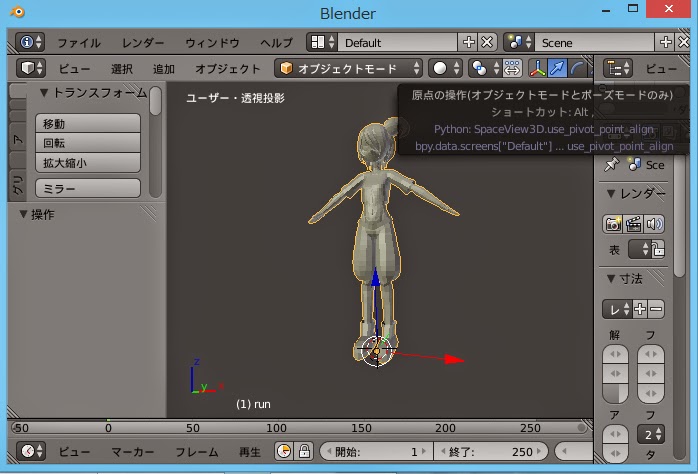This screenshot has height=474, width=698.
Task: Click the Sce scene datablock icon
Action: click(x=634, y=165)
